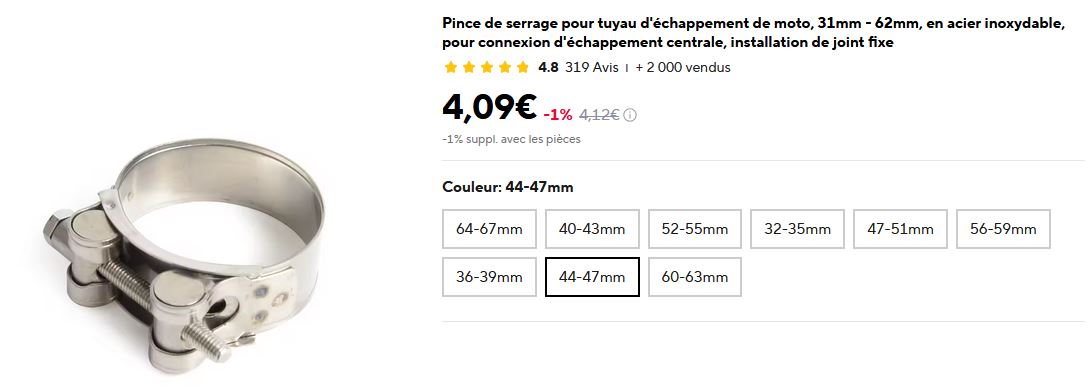Image resolution: width=1092 pixels, height=391 pixels.
Task: Pick the 56-59mm variant
Action: tap(1003, 229)
